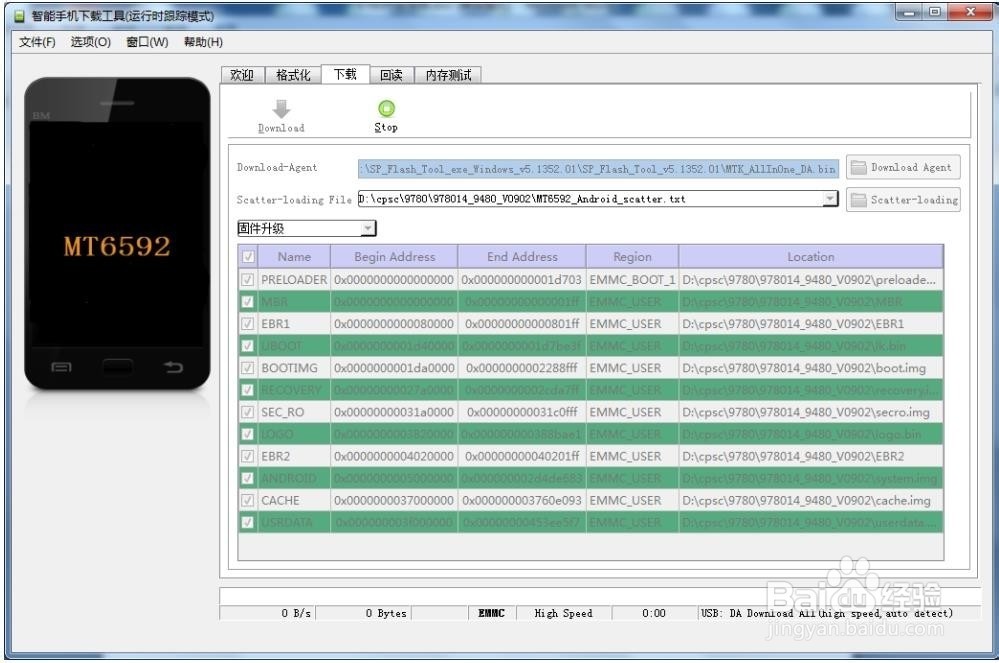Click the High Speed status indicator
This screenshot has height=663, width=999.
click(x=562, y=613)
